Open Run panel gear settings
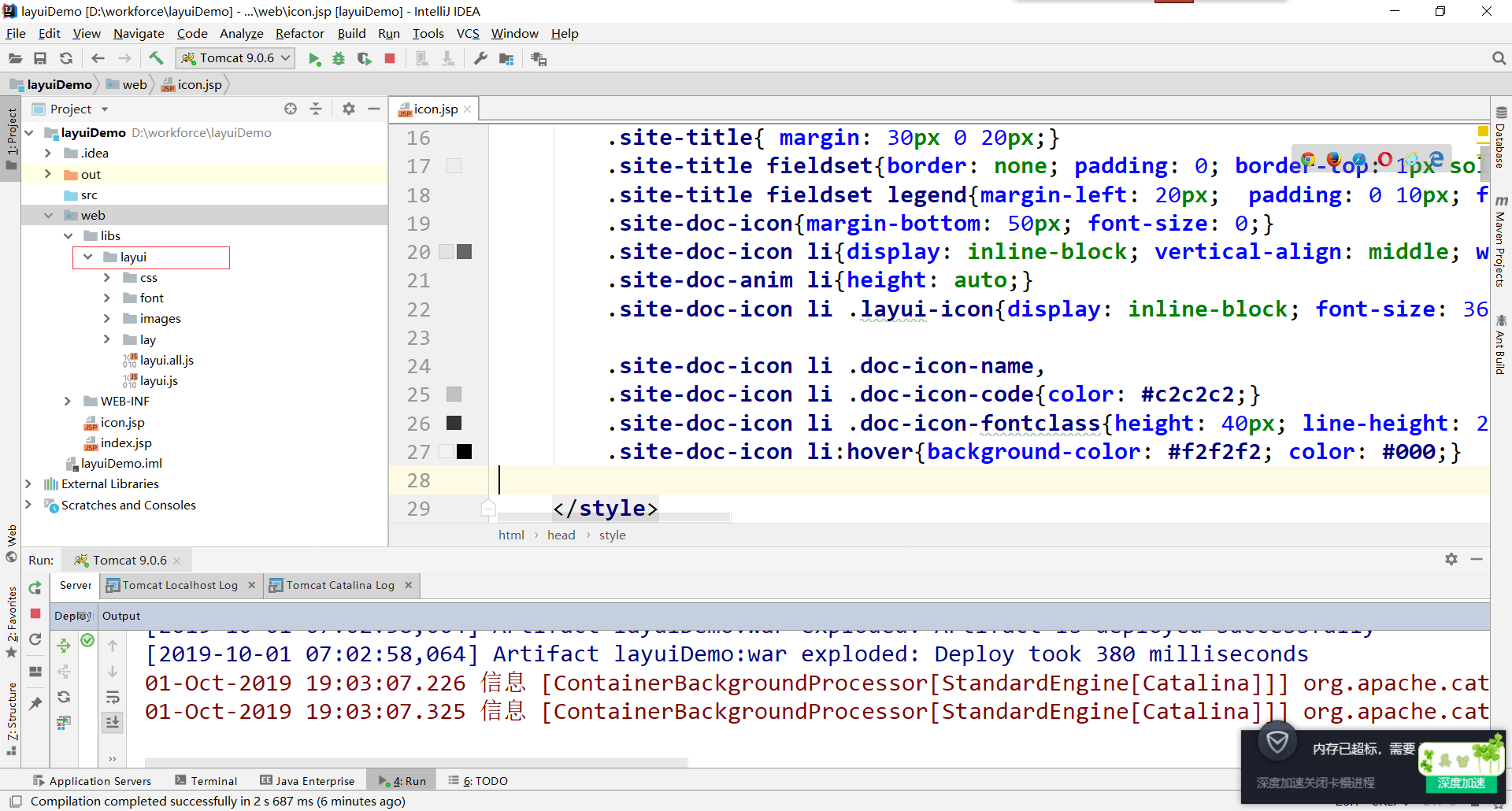 click(1451, 559)
